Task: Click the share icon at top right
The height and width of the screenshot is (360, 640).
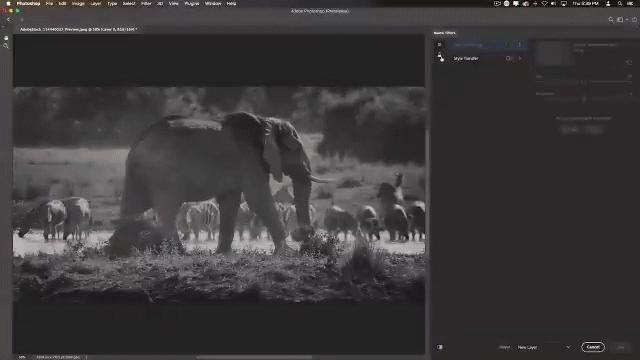Action: [x=635, y=20]
